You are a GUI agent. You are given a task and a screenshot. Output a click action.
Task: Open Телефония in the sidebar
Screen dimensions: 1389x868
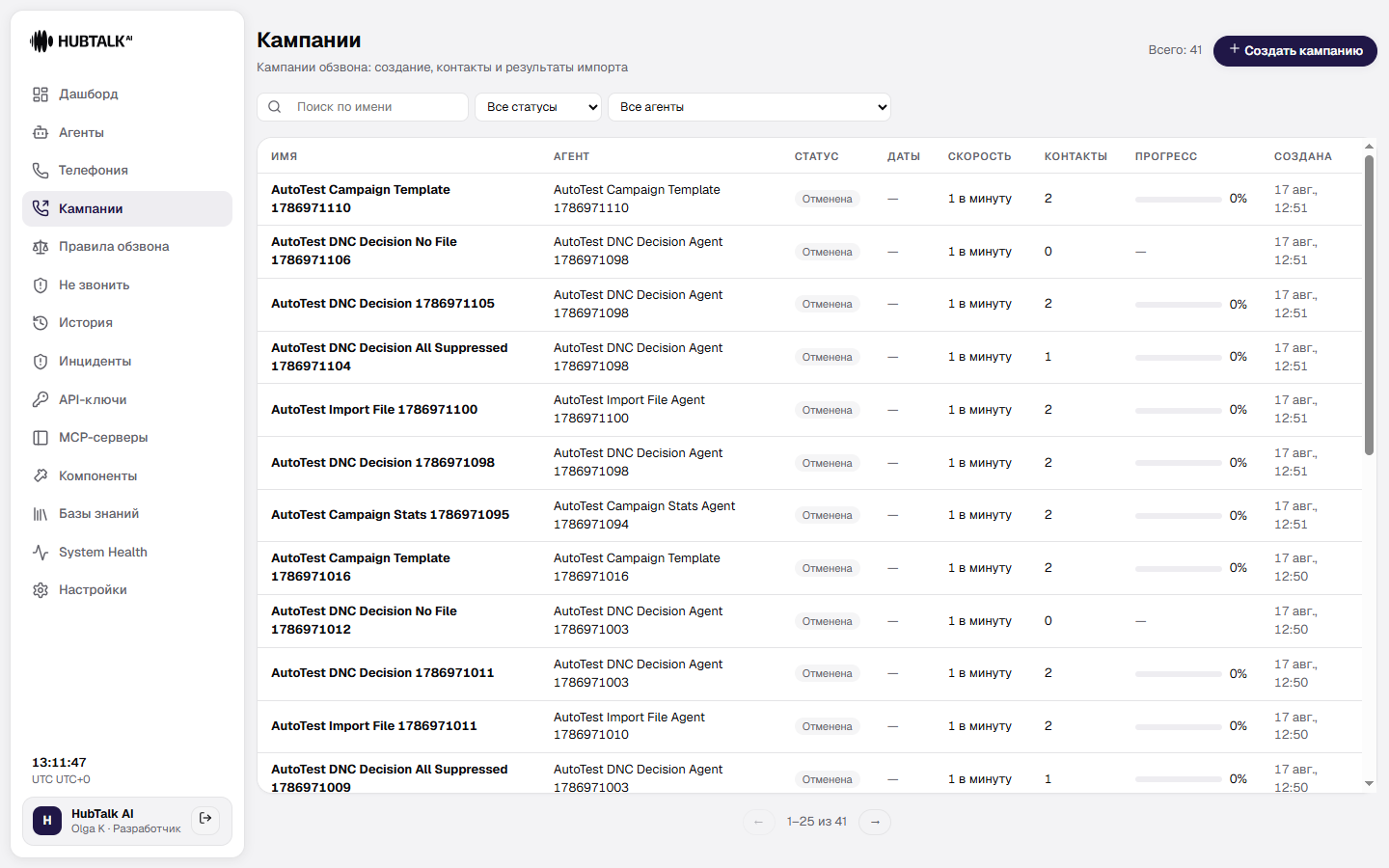(127, 171)
